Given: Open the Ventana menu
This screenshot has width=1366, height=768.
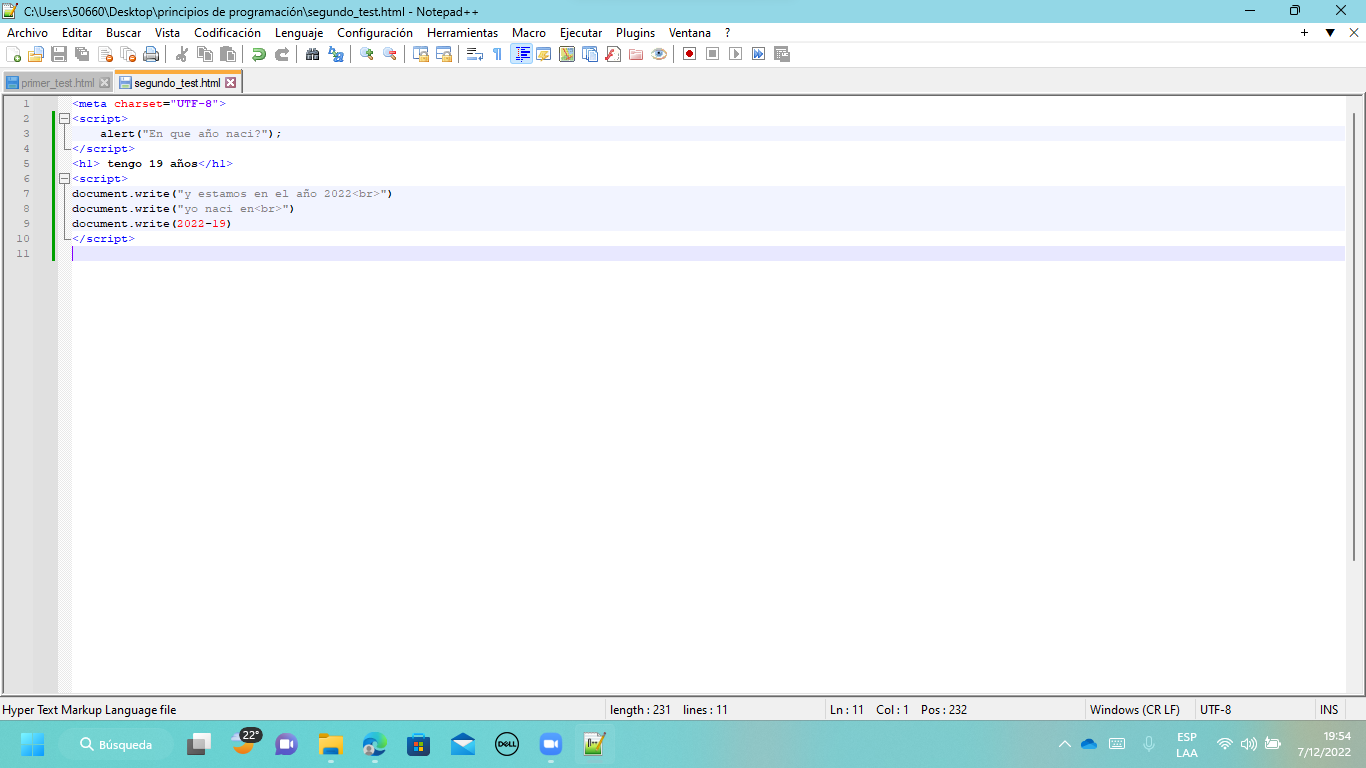Looking at the screenshot, I should pos(690,33).
